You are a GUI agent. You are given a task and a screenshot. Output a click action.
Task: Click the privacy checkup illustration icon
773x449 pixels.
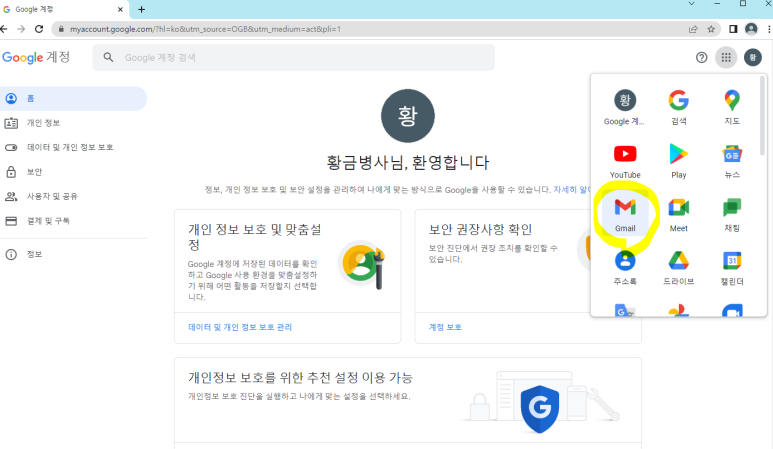pos(361,265)
